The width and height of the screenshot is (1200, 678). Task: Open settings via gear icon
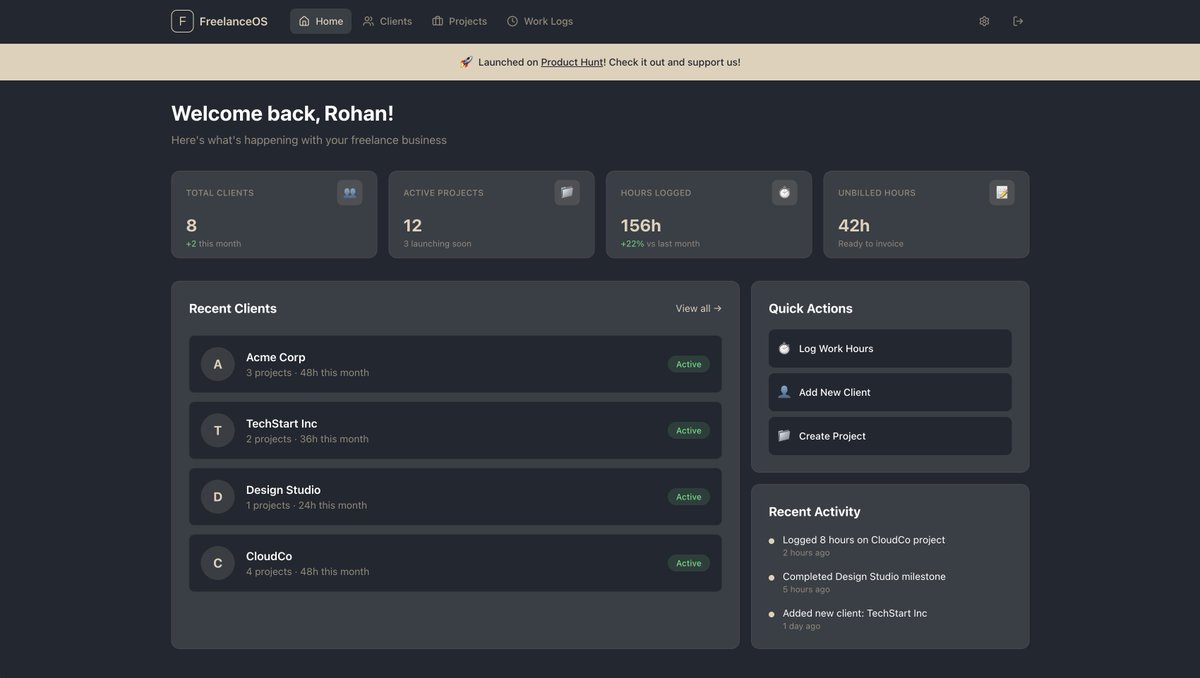pyautogui.click(x=984, y=21)
